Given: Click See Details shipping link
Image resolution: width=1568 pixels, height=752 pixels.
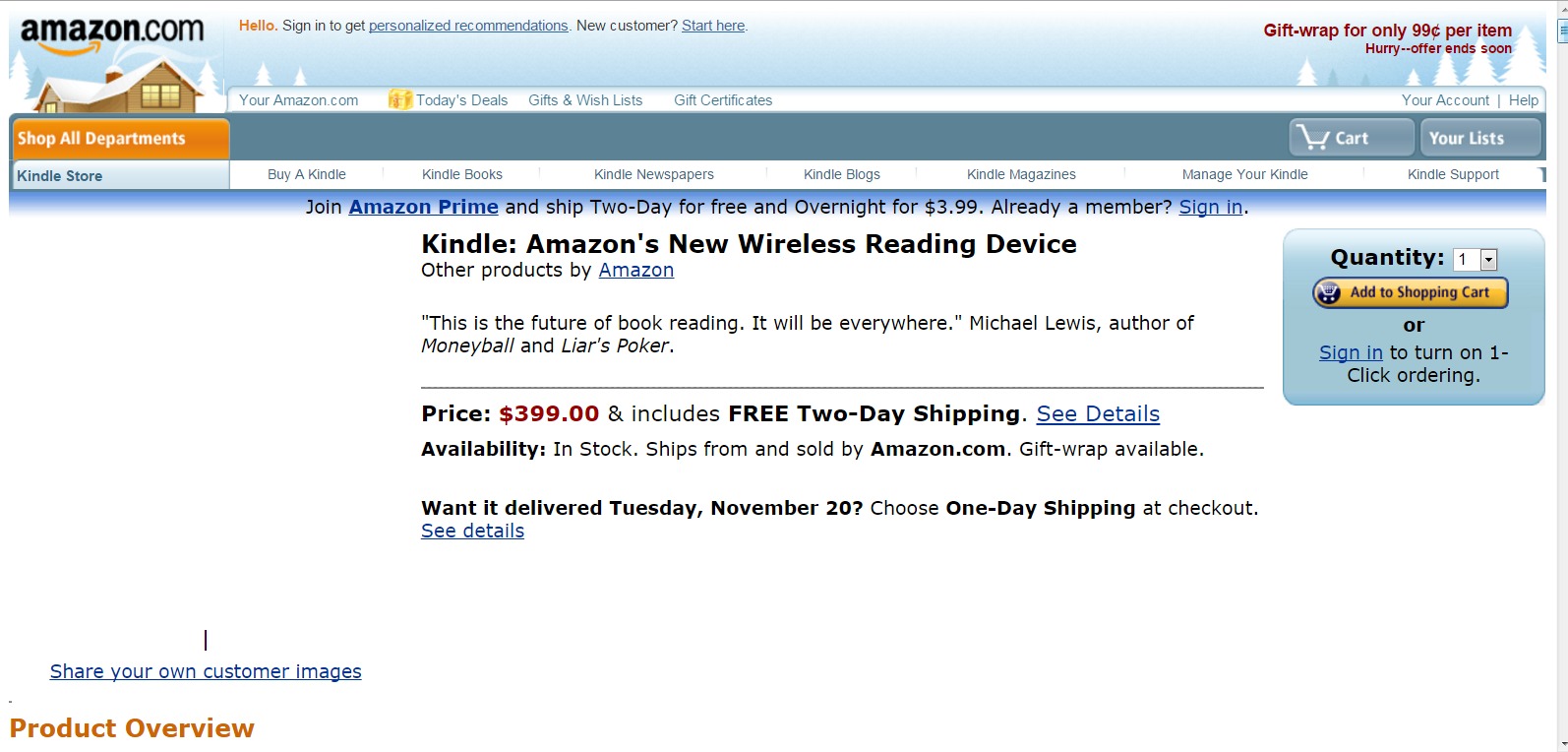Looking at the screenshot, I should [x=1098, y=414].
